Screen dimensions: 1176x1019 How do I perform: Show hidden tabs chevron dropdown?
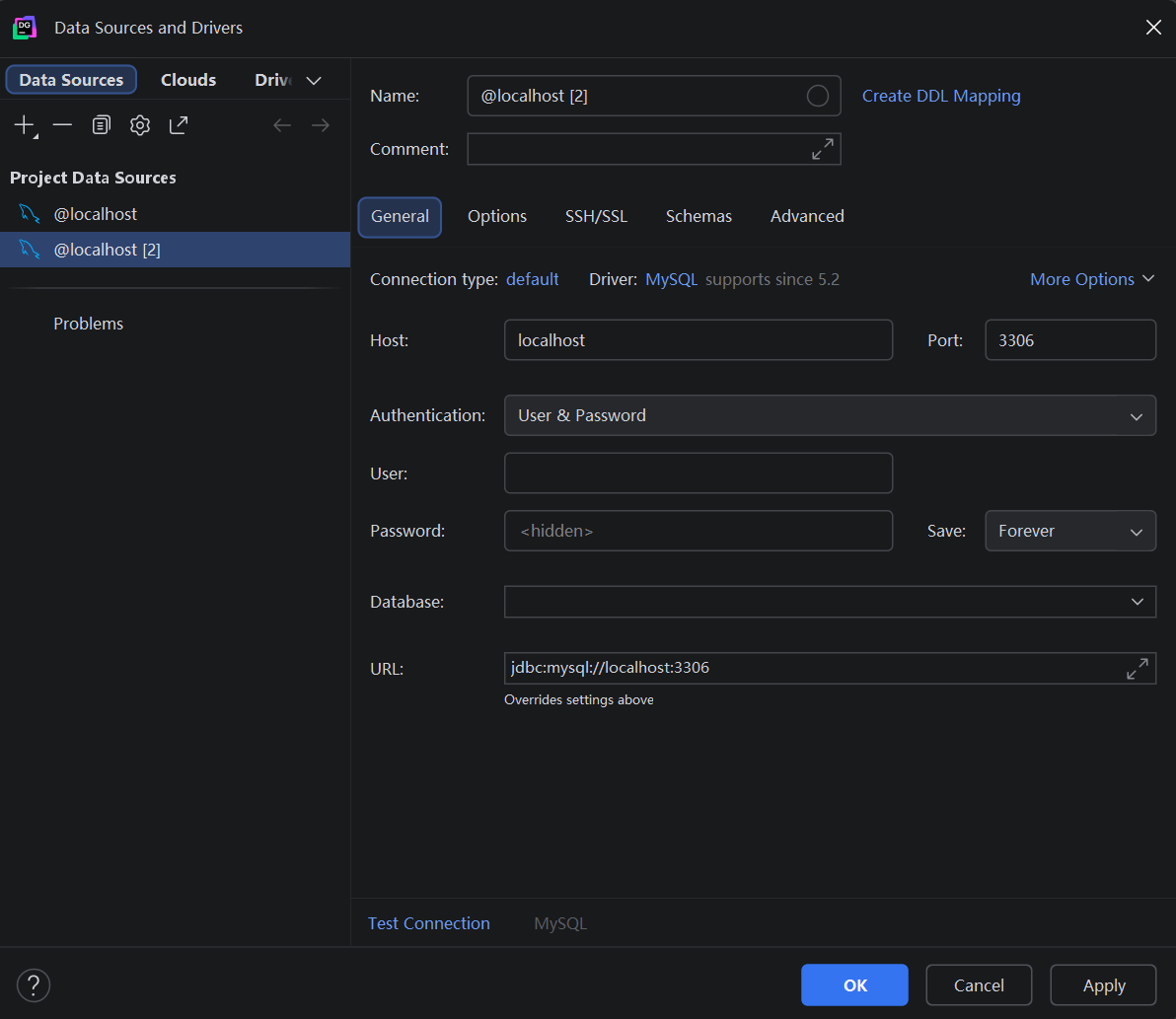point(315,80)
